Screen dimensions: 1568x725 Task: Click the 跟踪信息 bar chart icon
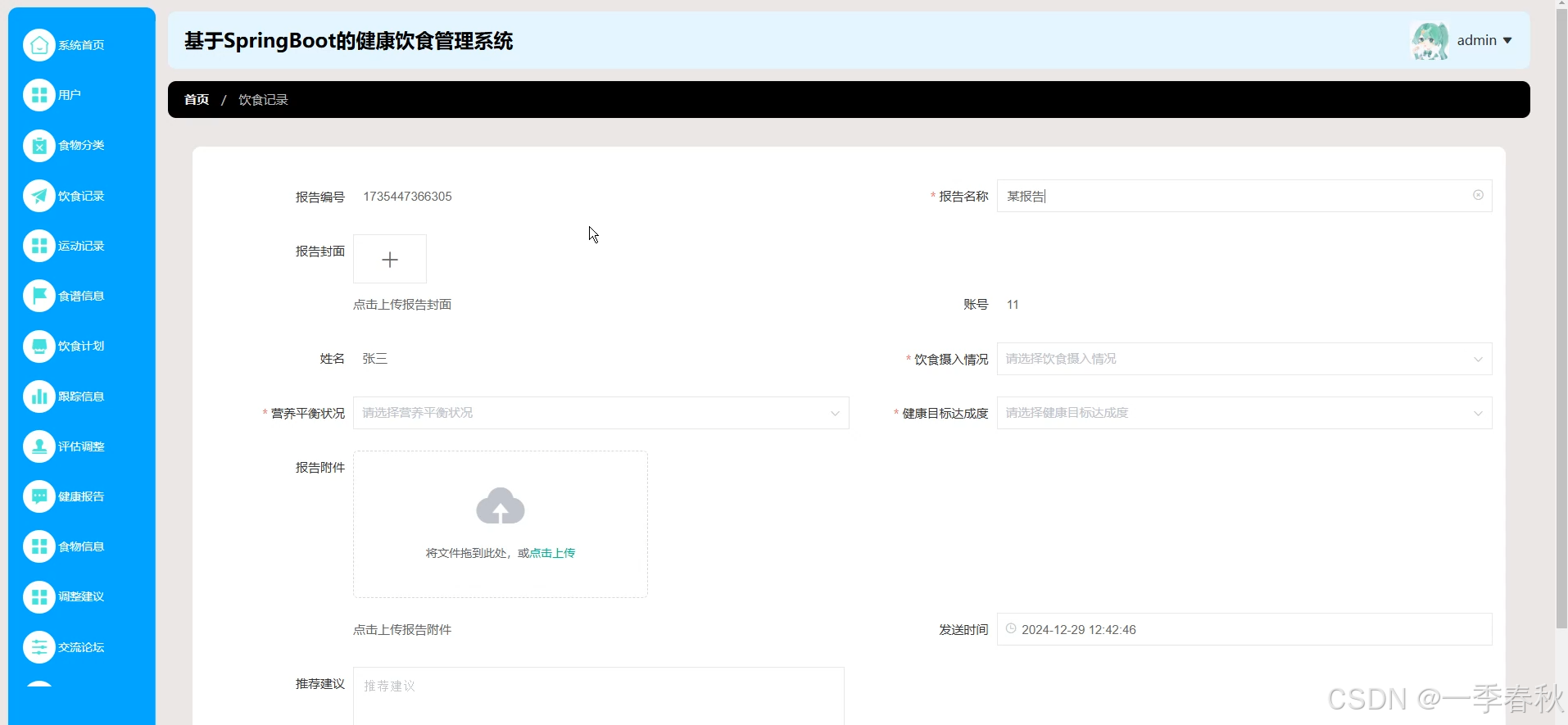coord(39,396)
